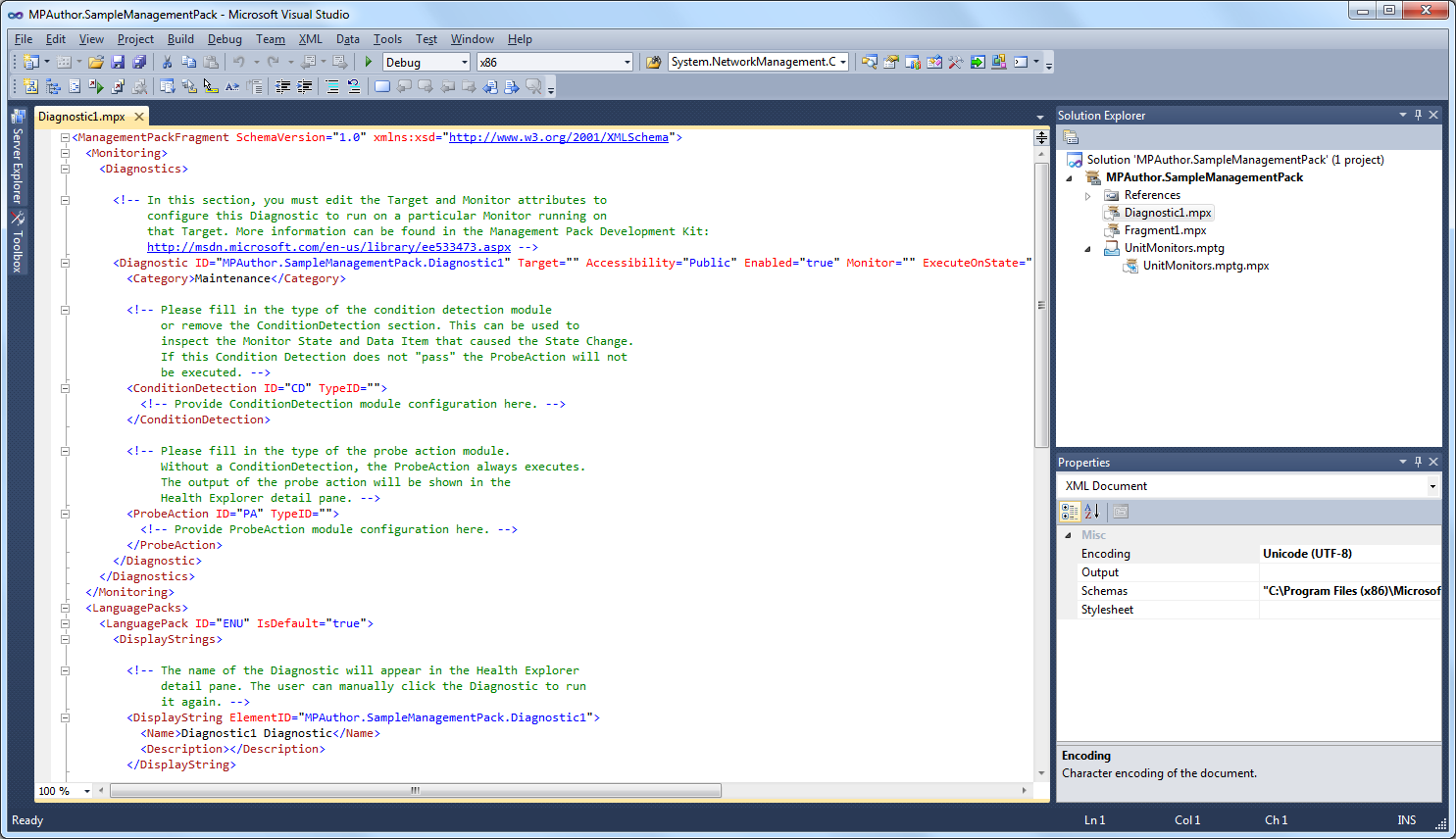
Task: Open the Build menu
Action: click(x=180, y=39)
